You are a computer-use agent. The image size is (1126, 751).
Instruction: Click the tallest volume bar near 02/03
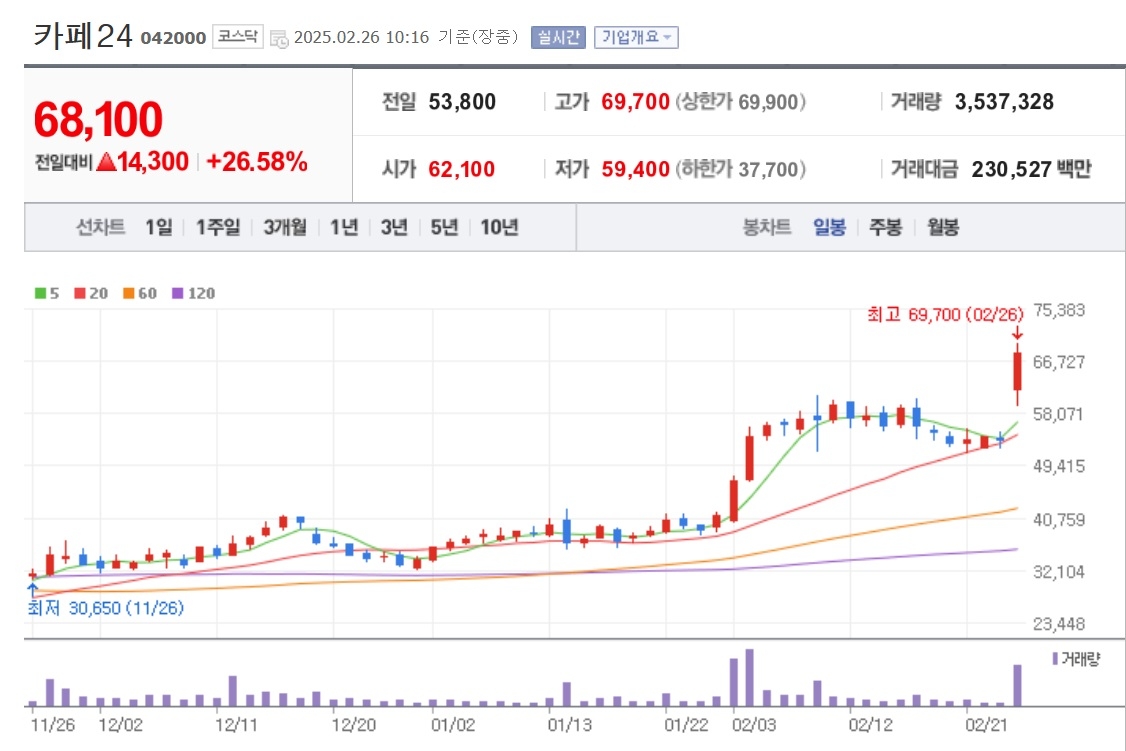750,678
